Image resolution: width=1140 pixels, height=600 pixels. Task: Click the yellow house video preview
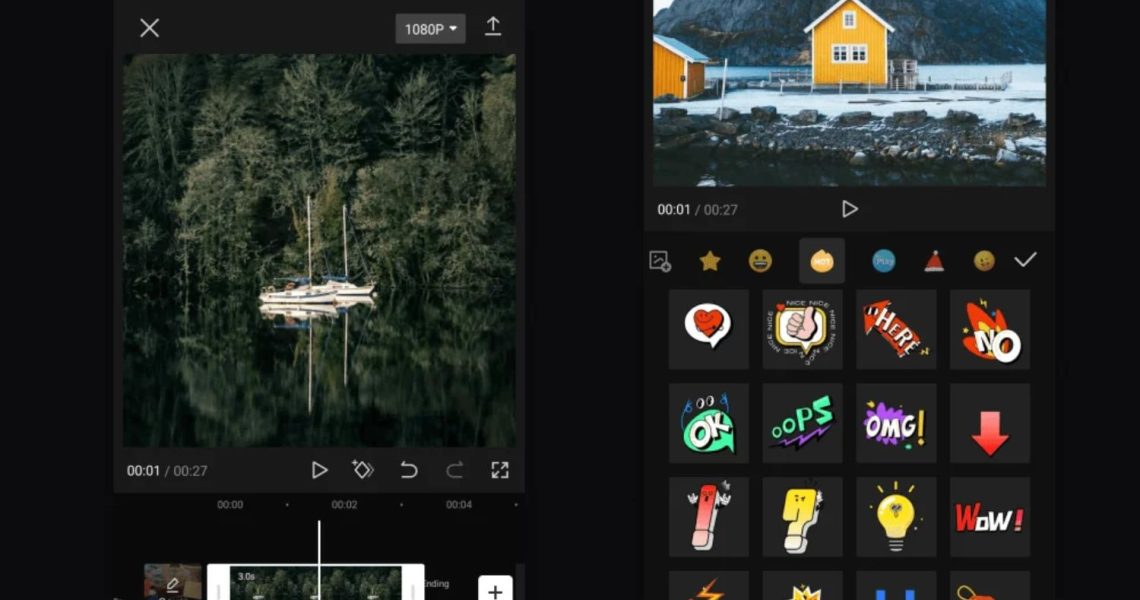point(849,93)
